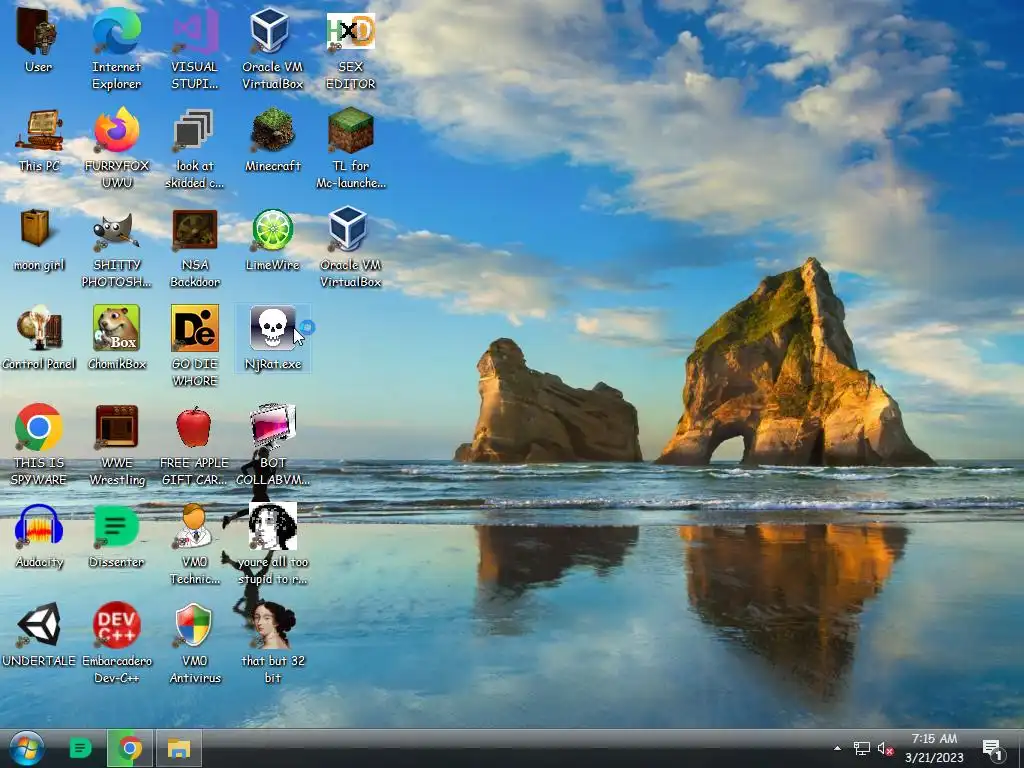Click the green Dissenter taskbar icon
Image resolution: width=1024 pixels, height=768 pixels.
pyautogui.click(x=80, y=748)
